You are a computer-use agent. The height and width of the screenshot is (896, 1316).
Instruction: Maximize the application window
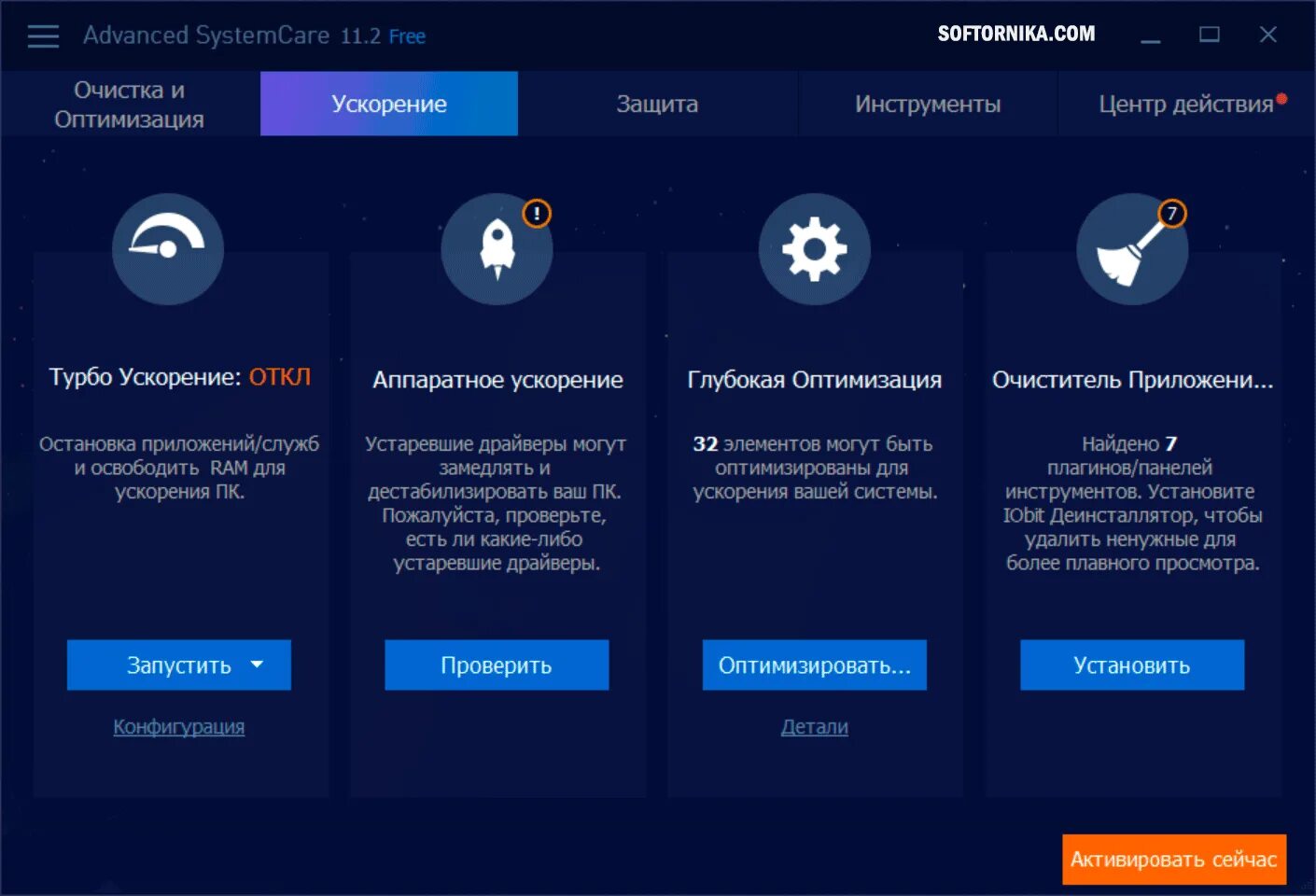pyautogui.click(x=1210, y=35)
